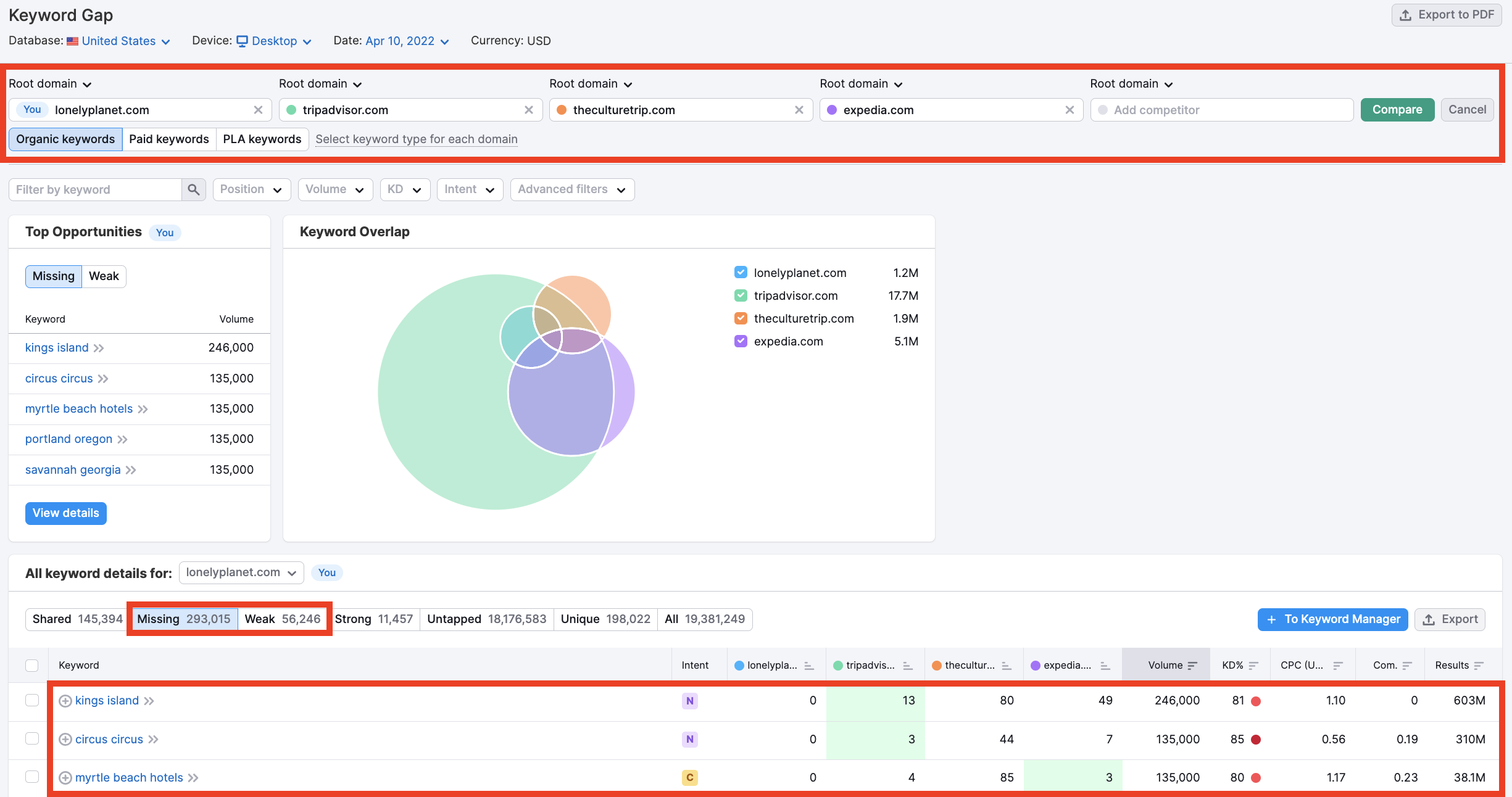1512x797 pixels.
Task: Remove theculturetrip.com domain with X icon
Action: pyautogui.click(x=799, y=110)
